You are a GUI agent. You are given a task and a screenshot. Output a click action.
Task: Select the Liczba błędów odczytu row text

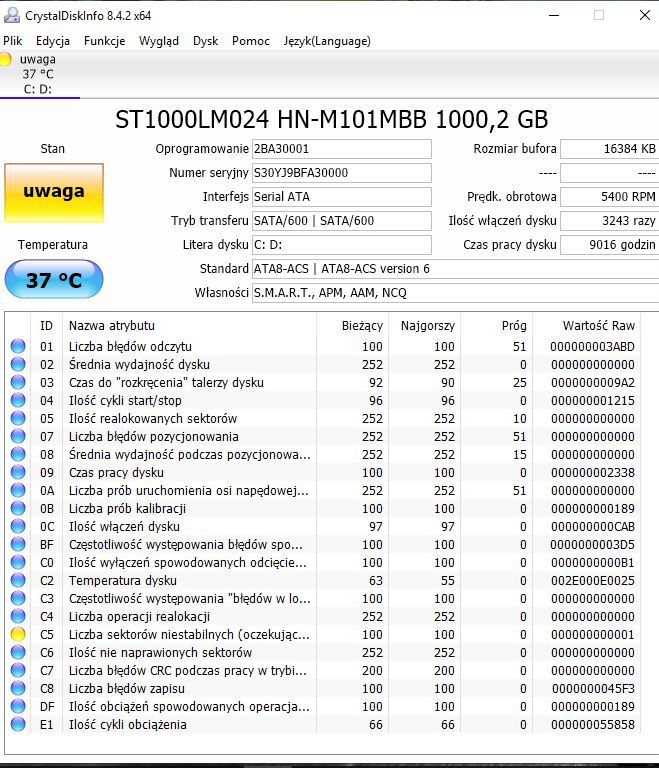(x=130, y=346)
